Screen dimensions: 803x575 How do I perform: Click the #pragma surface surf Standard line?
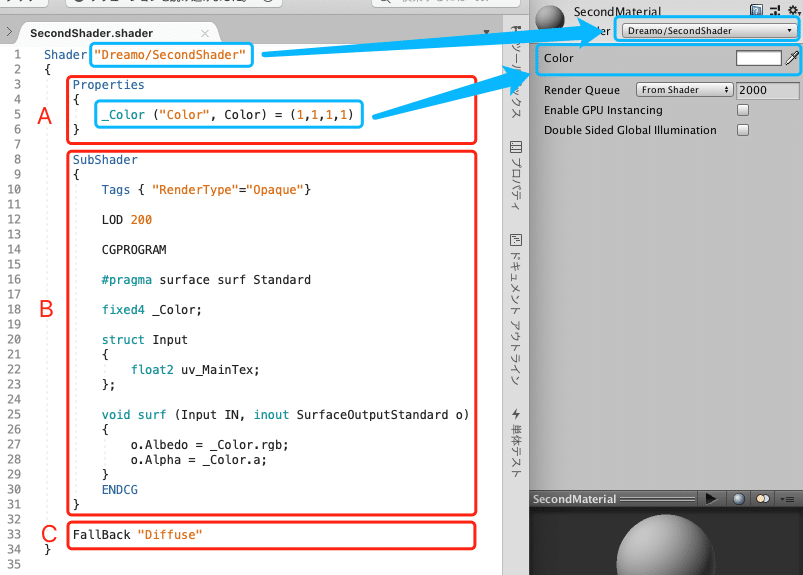tap(206, 280)
